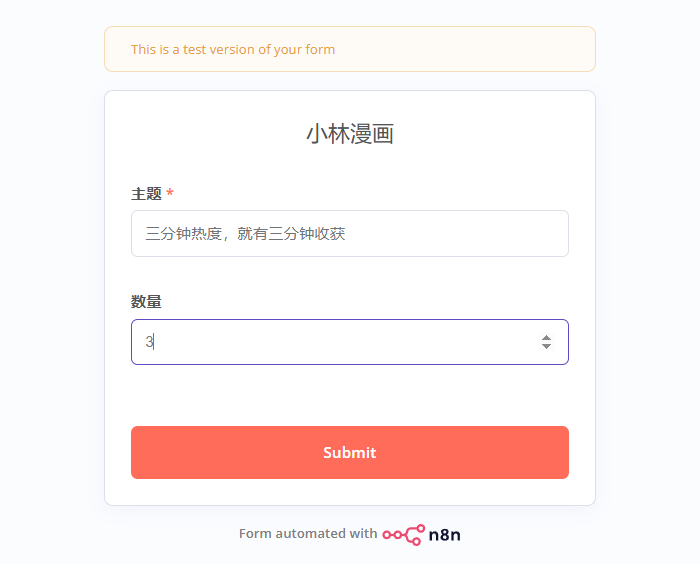Click the "This is a test version" text
The height and width of the screenshot is (564, 700).
tap(233, 49)
